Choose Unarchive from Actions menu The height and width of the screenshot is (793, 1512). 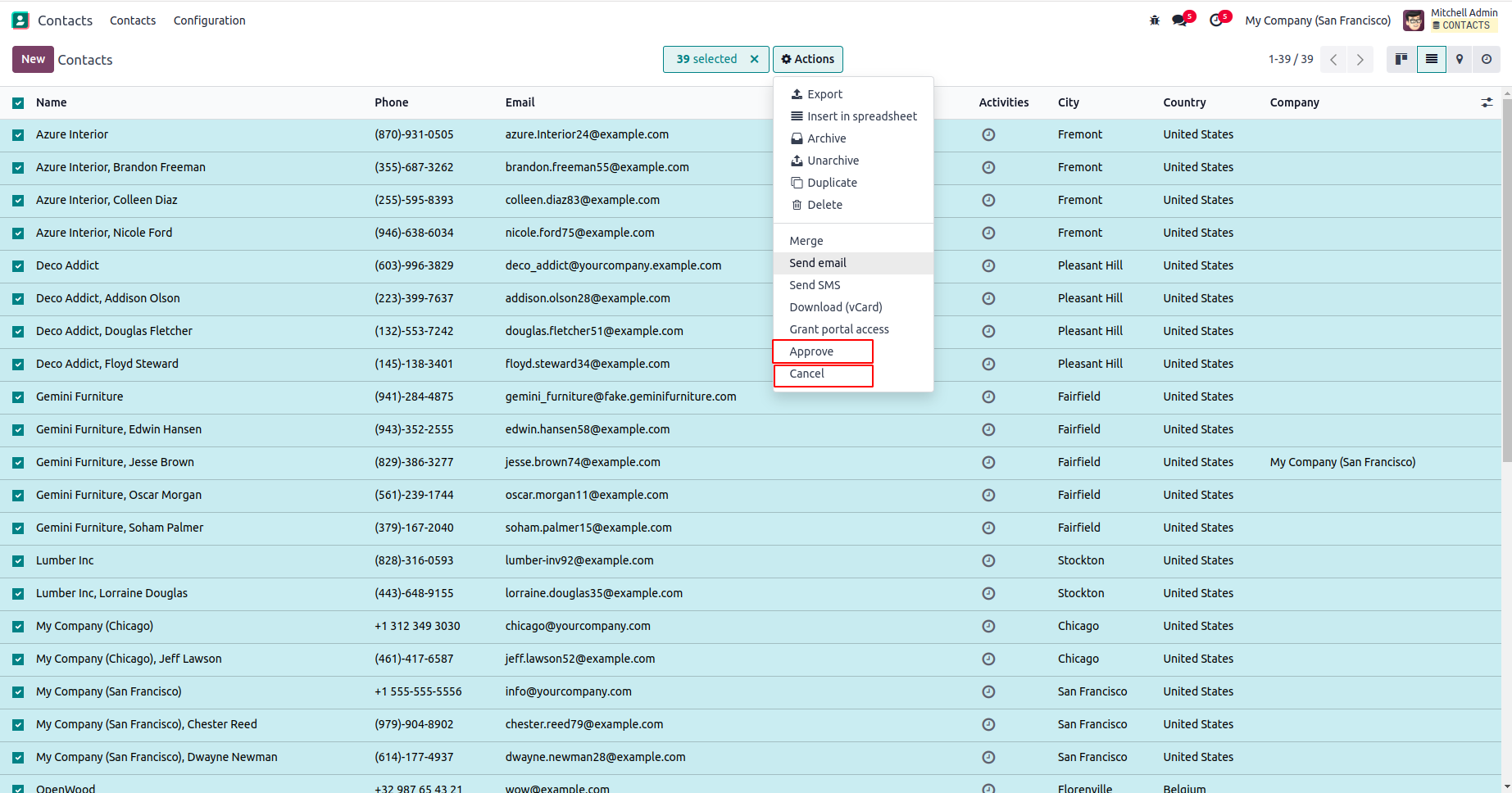pyautogui.click(x=853, y=161)
